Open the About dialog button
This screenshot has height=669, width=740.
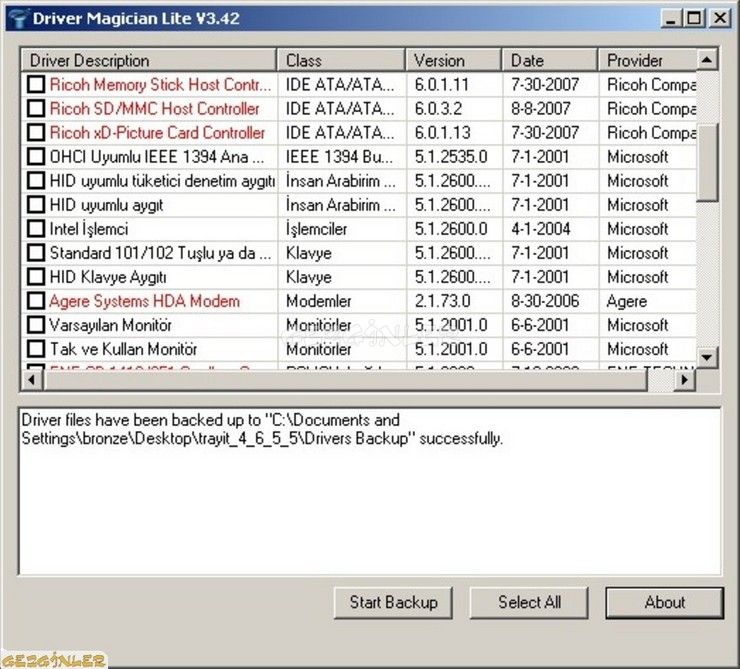point(664,602)
